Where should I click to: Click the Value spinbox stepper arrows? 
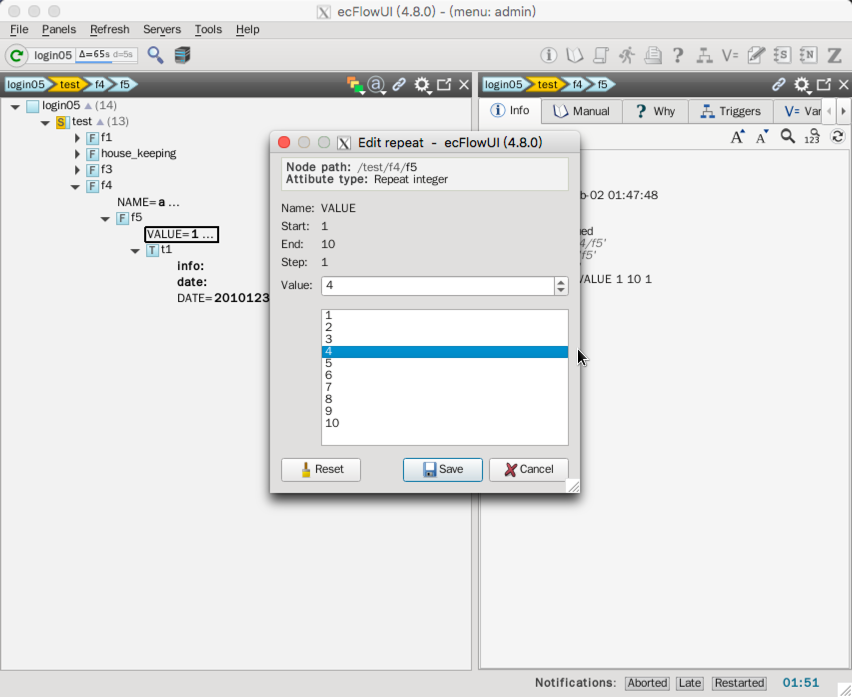(561, 286)
